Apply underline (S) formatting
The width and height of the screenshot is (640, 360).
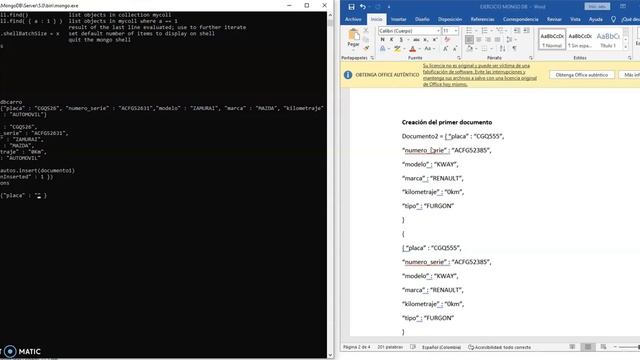pos(401,40)
